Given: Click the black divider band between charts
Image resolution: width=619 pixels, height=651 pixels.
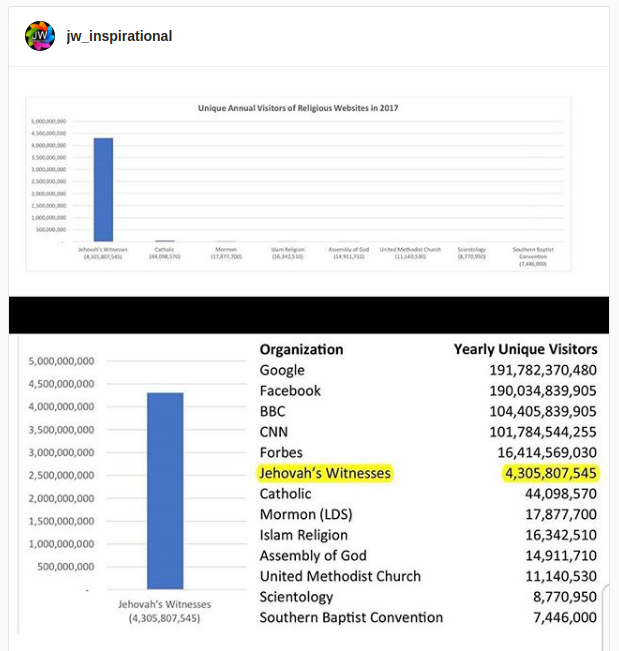Looking at the screenshot, I should (x=309, y=315).
